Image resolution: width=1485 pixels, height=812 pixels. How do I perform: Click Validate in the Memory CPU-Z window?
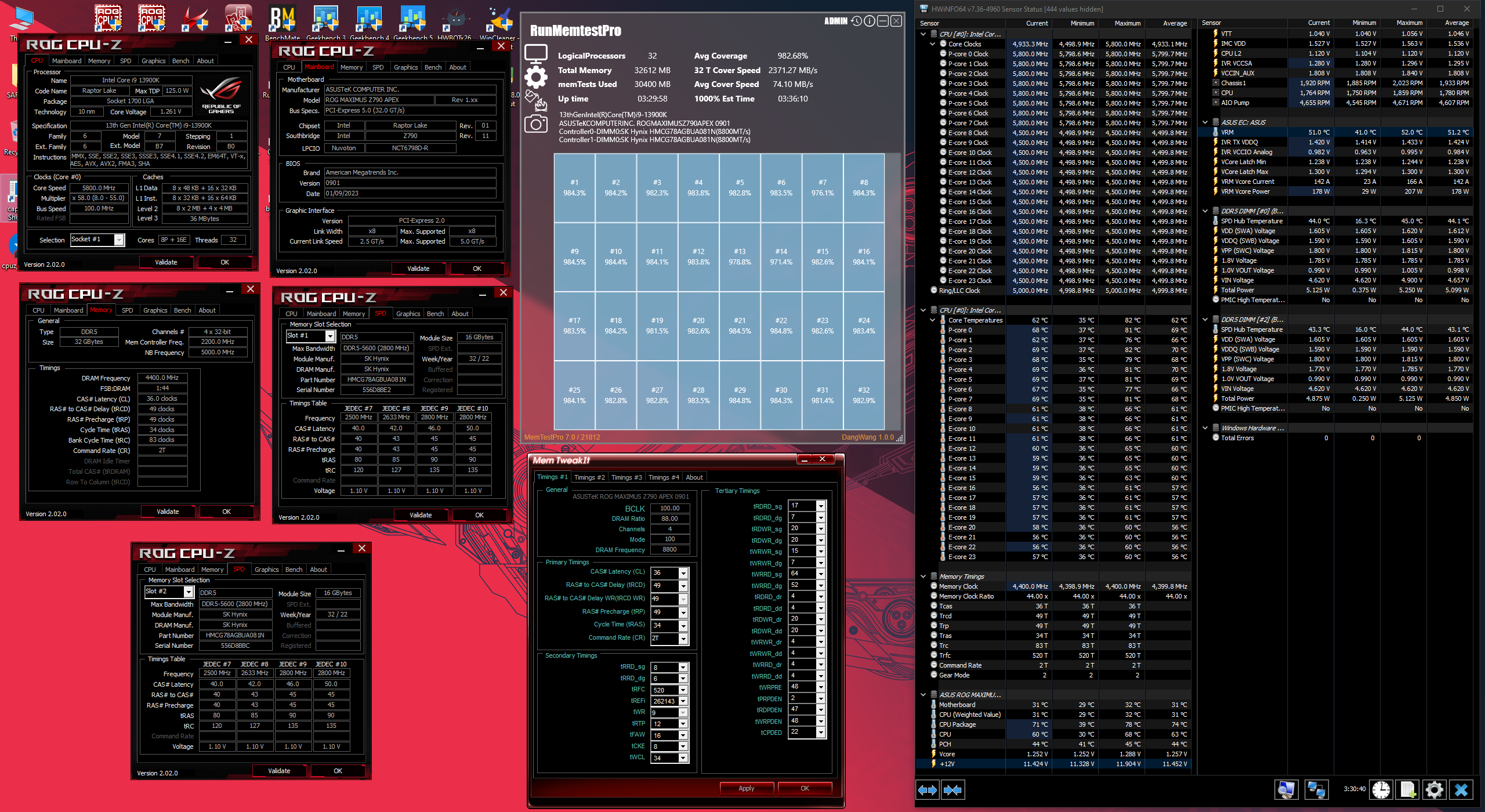[x=168, y=512]
